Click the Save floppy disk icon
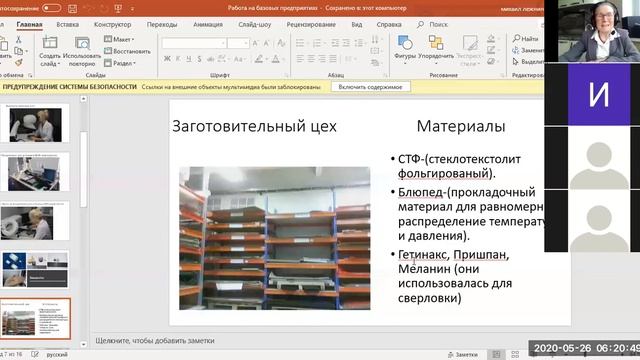The image size is (640, 360). (73, 8)
